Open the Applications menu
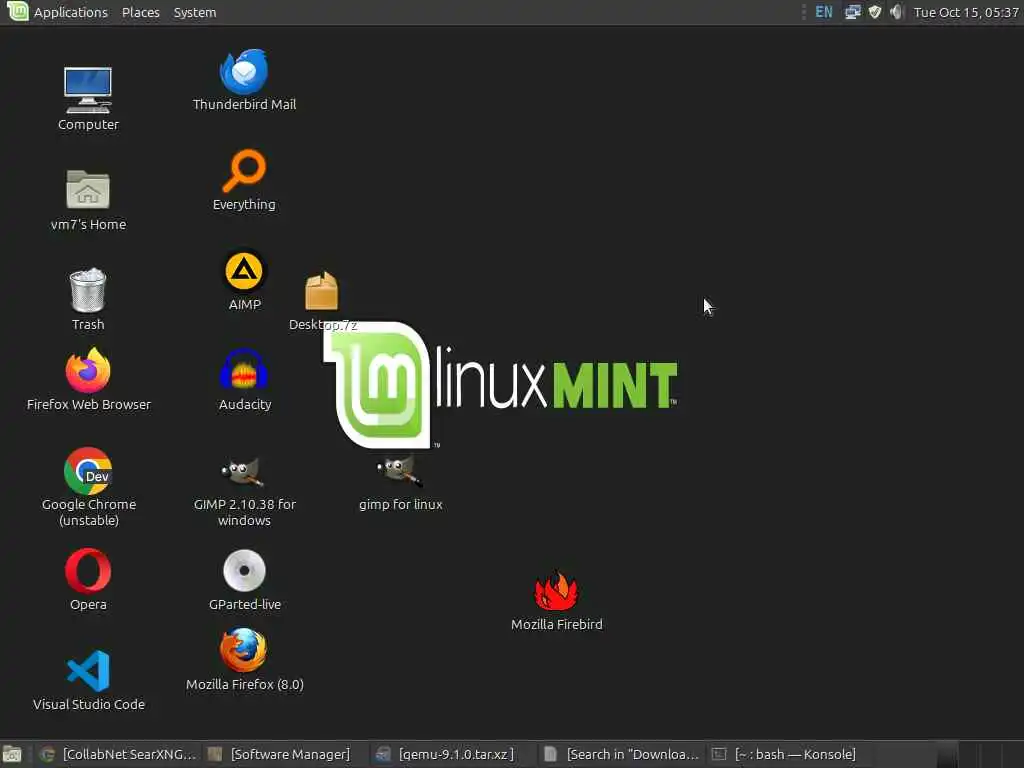The height and width of the screenshot is (768, 1024). (x=71, y=12)
